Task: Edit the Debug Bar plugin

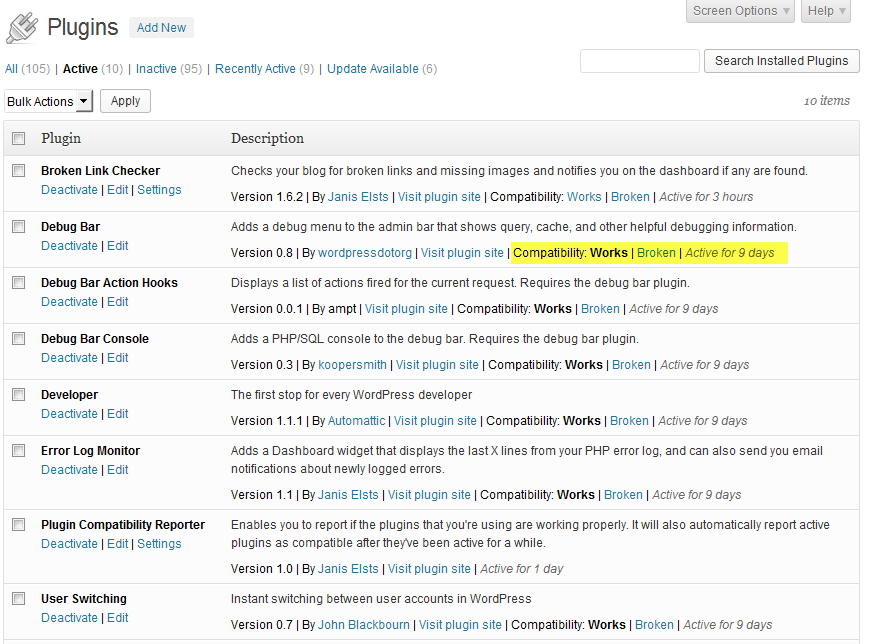Action: tap(118, 245)
